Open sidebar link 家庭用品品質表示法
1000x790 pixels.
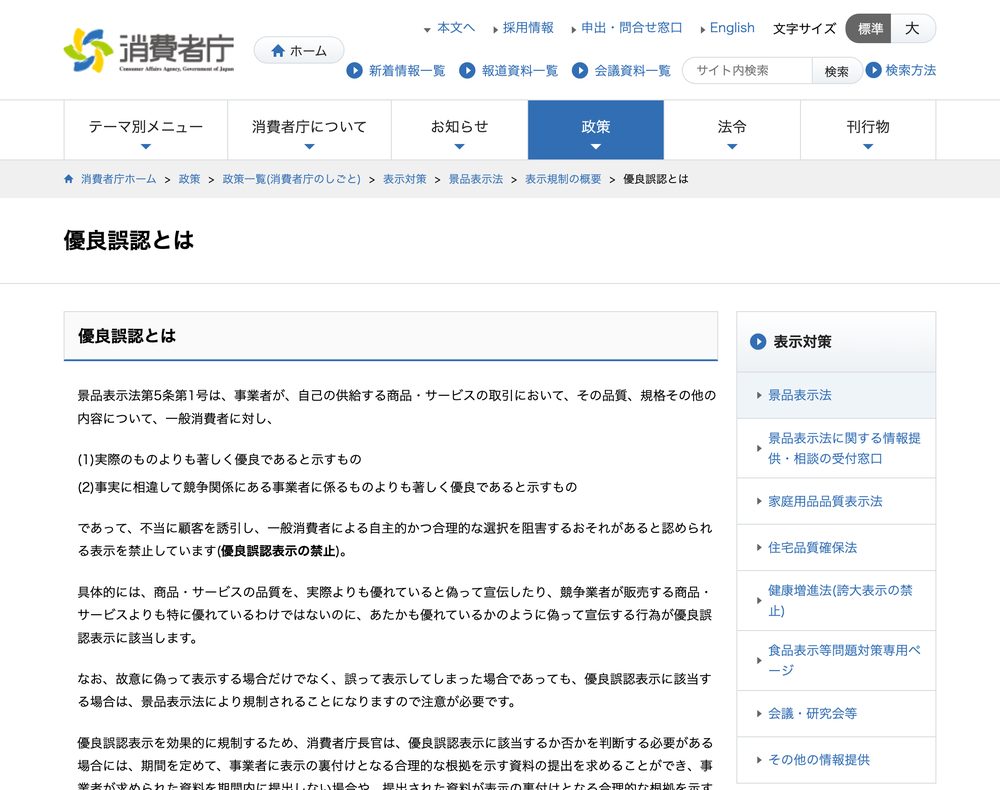coord(825,501)
